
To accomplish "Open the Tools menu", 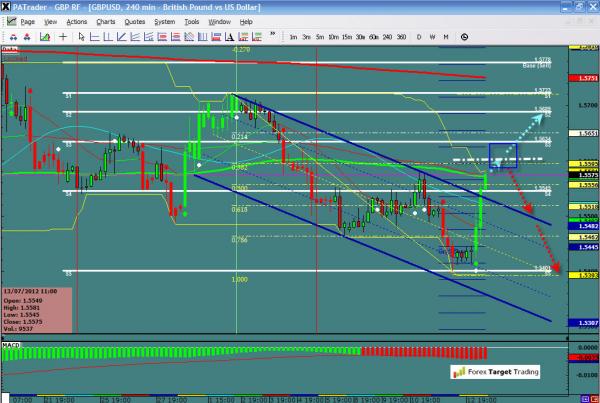I will (192, 21).
